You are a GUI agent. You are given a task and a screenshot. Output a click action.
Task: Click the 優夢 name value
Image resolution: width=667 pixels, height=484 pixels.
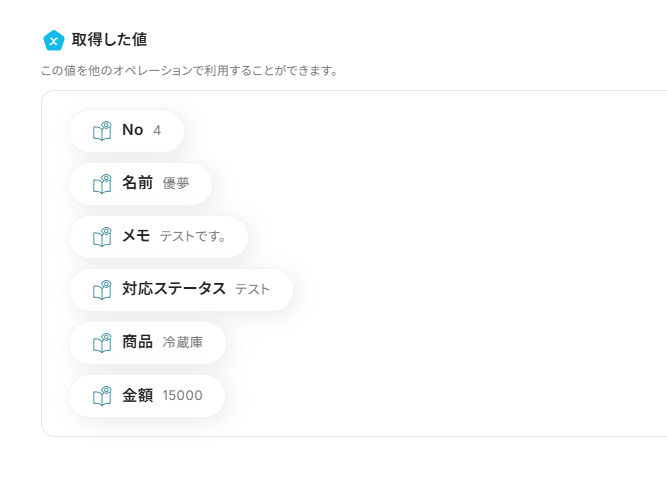tap(176, 184)
